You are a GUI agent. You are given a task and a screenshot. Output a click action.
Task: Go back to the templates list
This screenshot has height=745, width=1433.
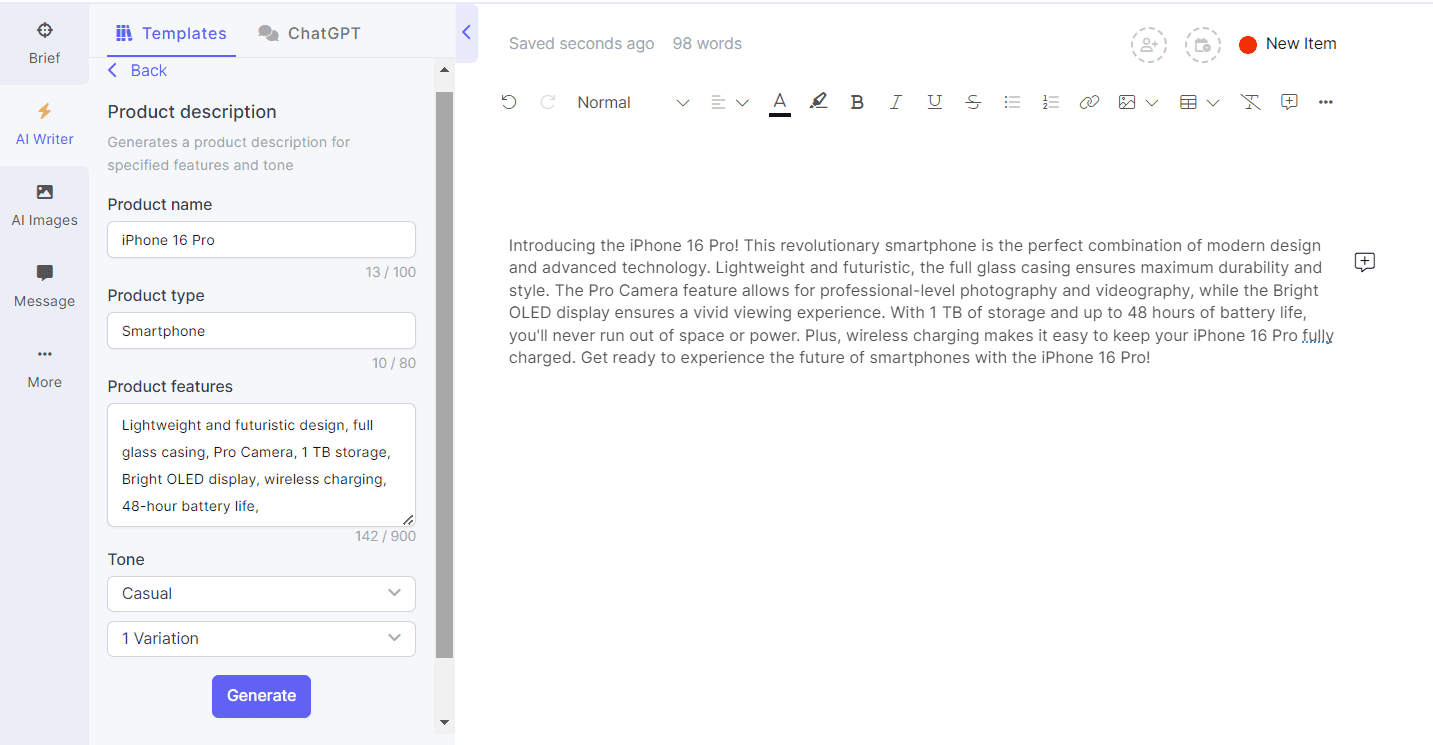[x=138, y=70]
